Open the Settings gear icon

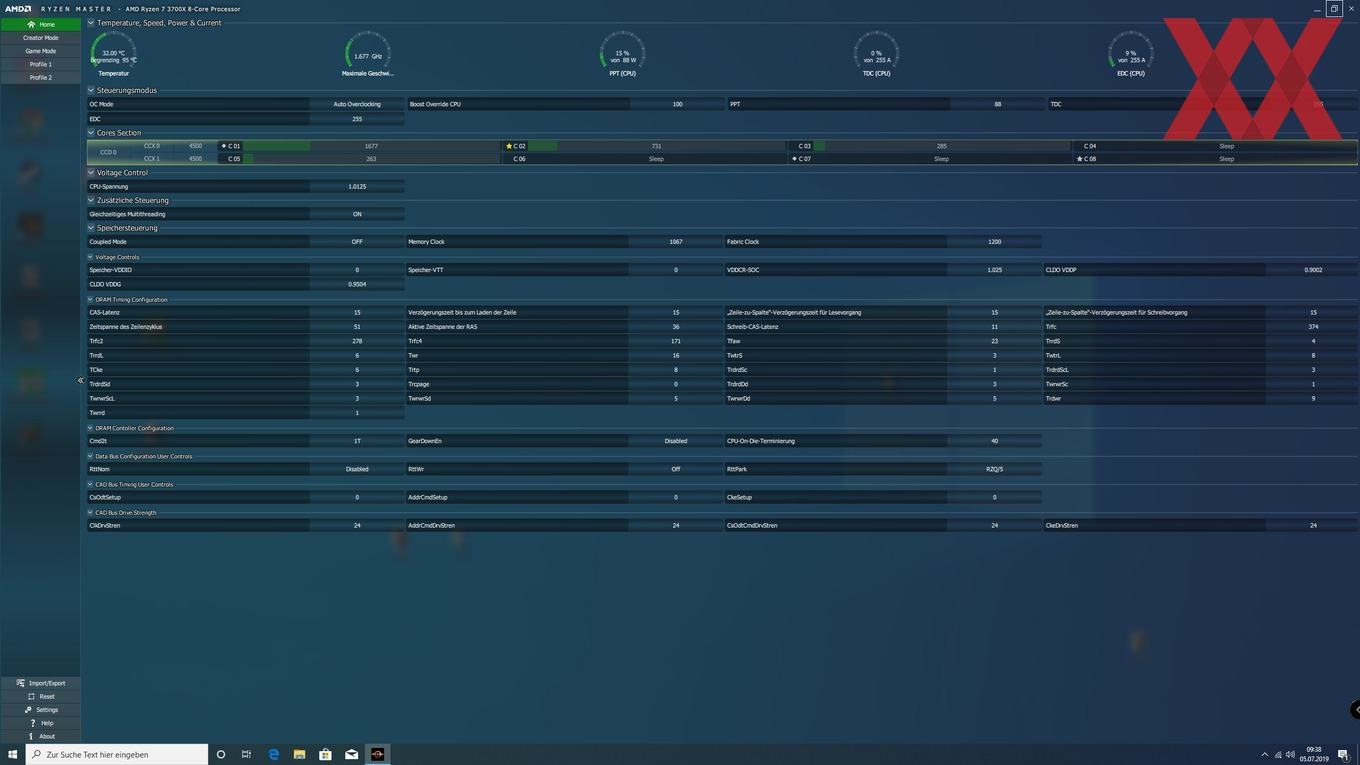[28, 710]
